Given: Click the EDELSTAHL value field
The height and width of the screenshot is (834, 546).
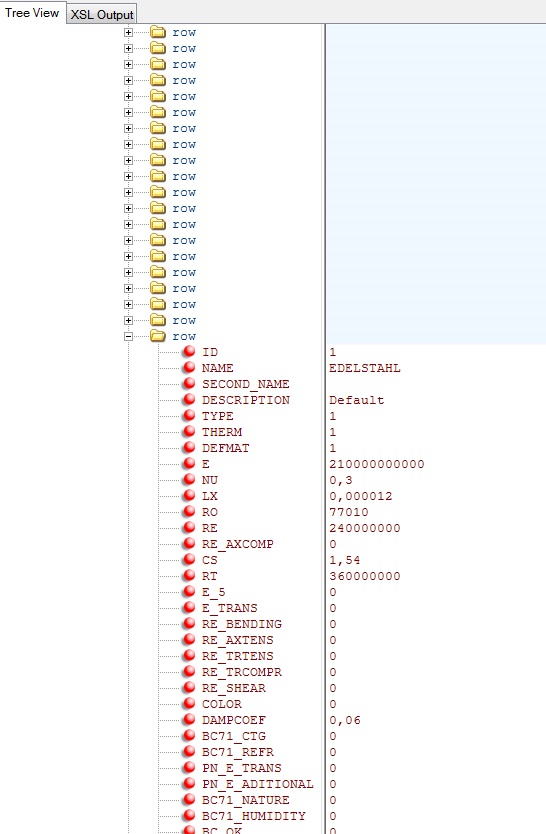Looking at the screenshot, I should [365, 368].
